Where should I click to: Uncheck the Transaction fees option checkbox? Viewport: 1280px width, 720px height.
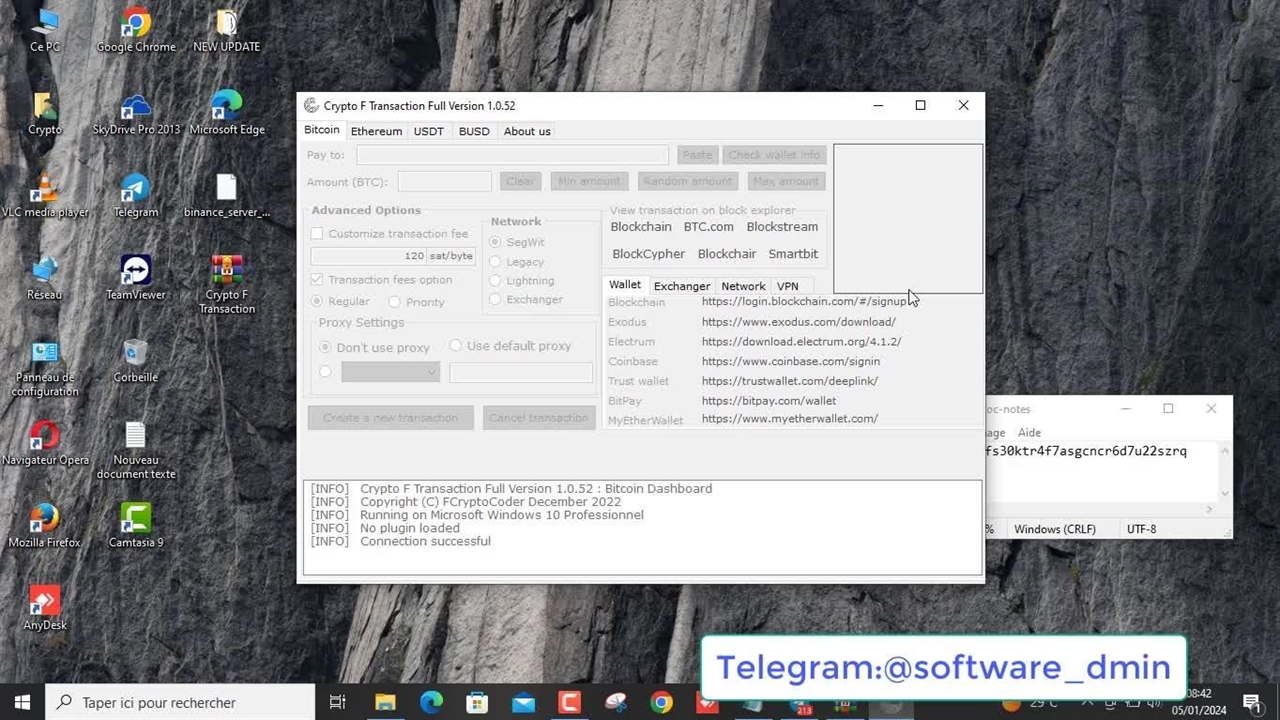tap(317, 280)
